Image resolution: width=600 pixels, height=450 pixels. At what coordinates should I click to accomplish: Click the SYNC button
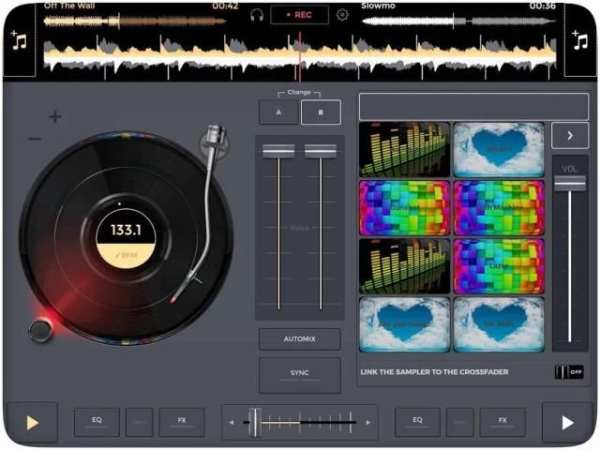coord(300,375)
